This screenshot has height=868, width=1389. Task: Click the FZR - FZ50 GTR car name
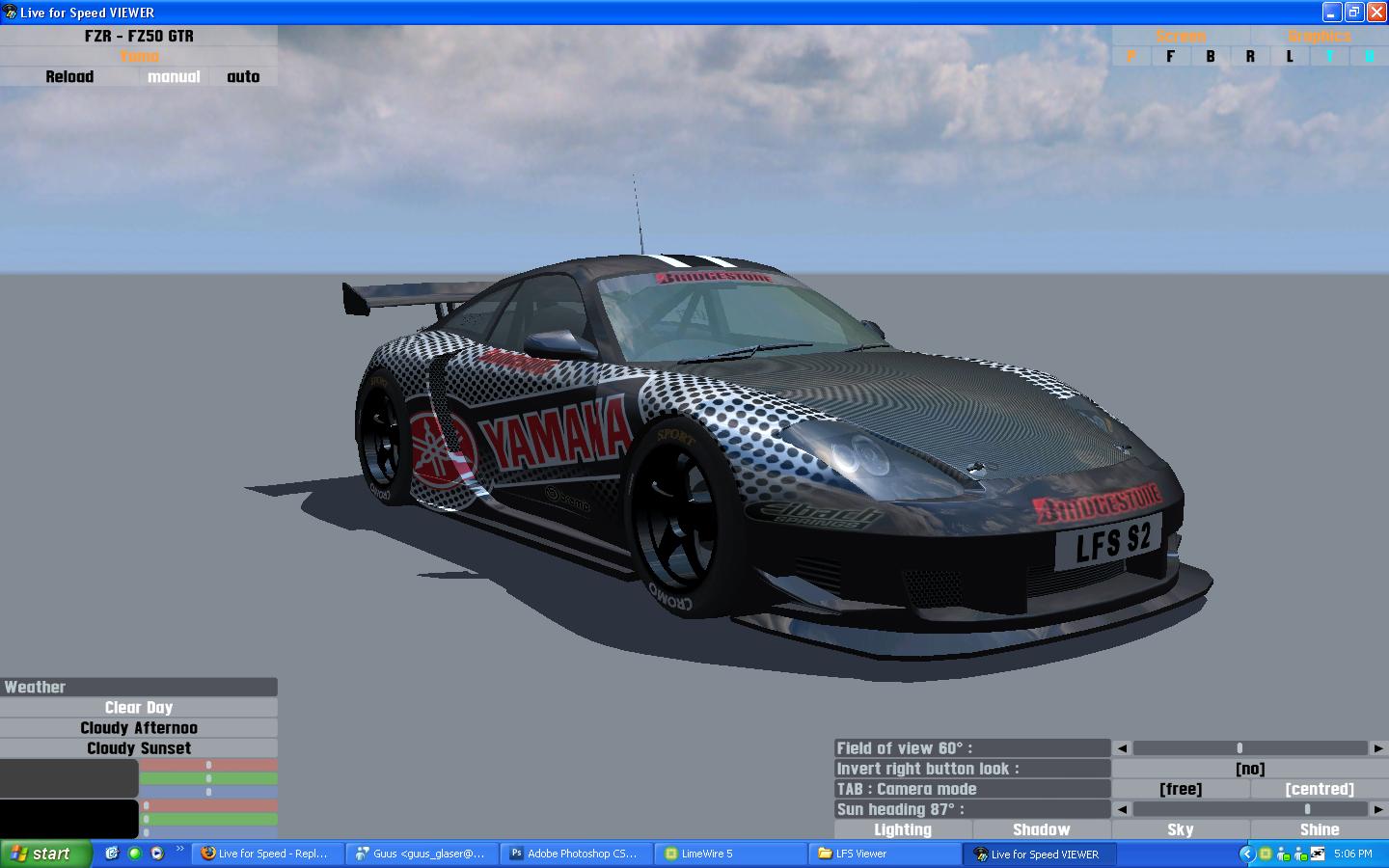click(139, 36)
